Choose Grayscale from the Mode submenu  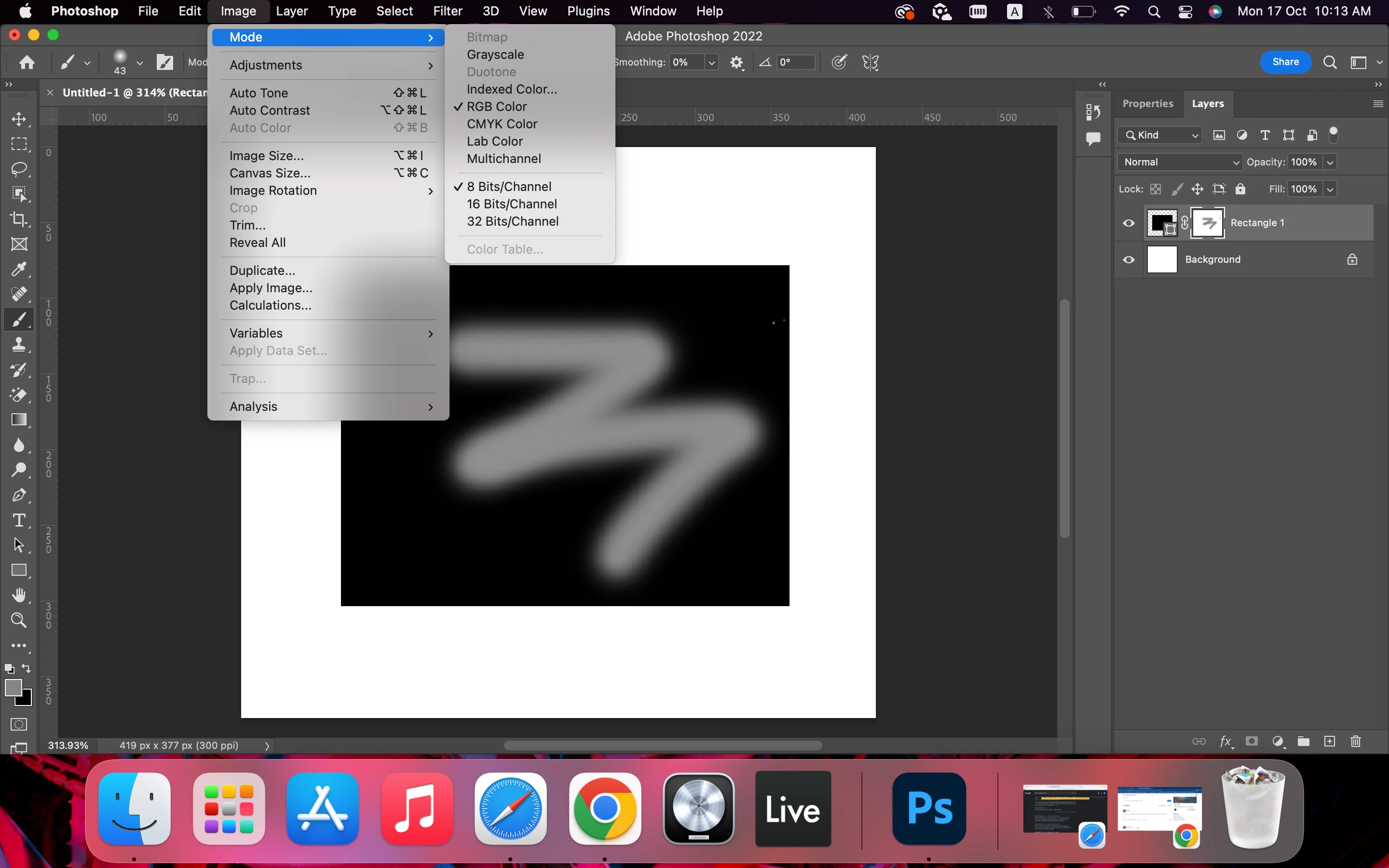(x=495, y=54)
